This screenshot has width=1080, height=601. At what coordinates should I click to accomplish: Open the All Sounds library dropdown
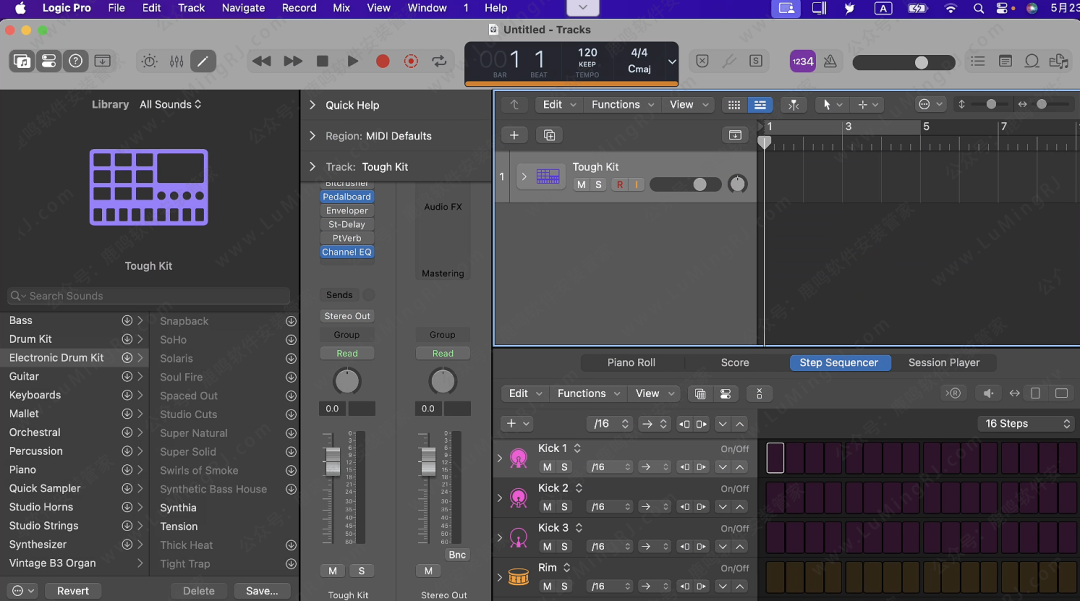coord(170,104)
